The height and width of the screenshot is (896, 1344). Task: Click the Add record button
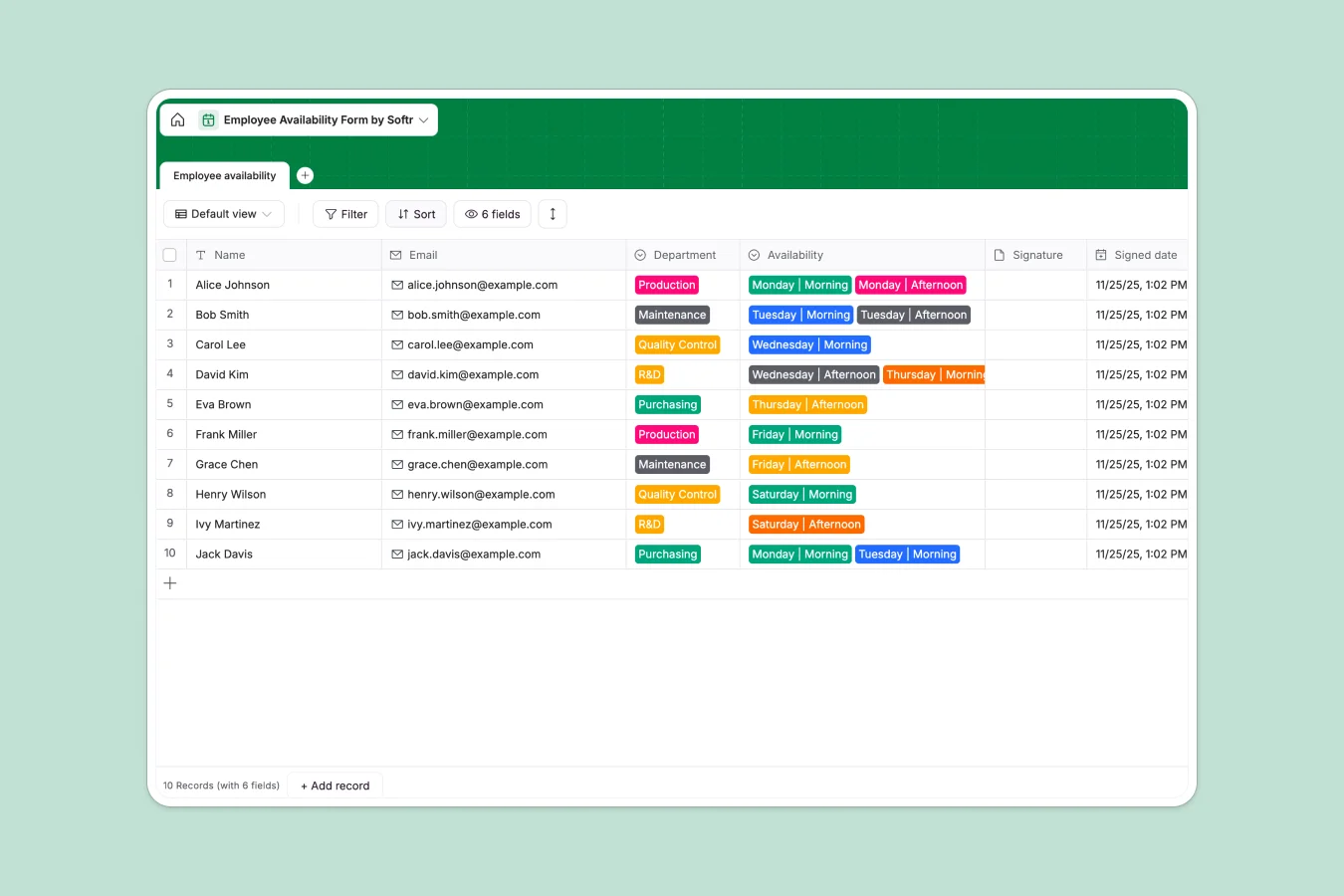pos(335,785)
